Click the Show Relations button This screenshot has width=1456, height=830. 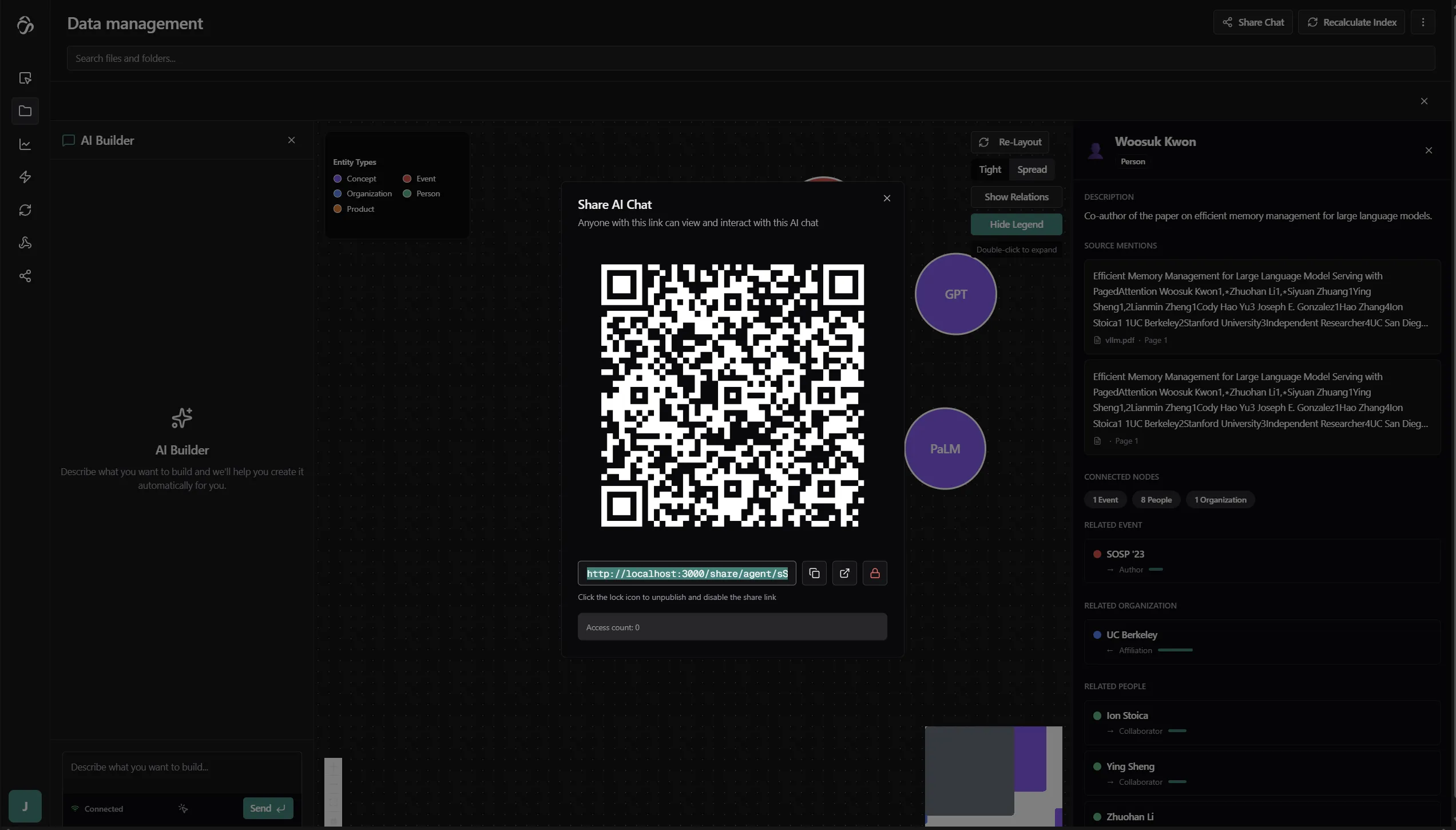pos(1016,197)
